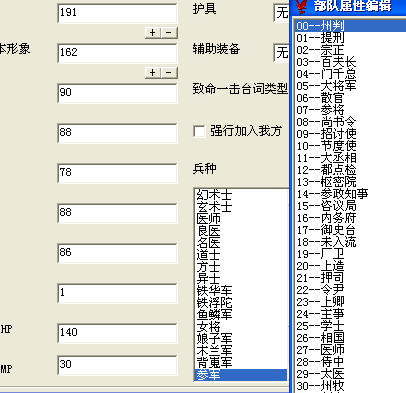The height and width of the screenshot is (393, 406).
Task: Click the MP input field showing 30
Action: [117, 365]
